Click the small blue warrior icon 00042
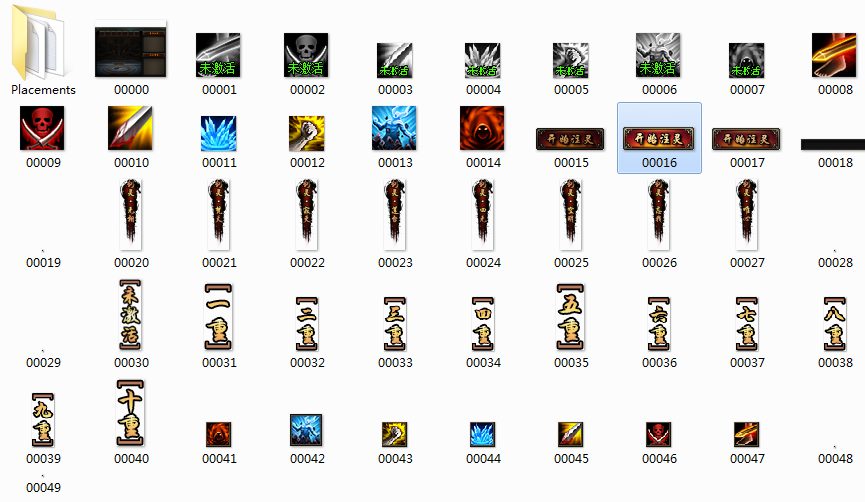The image size is (865, 502). [x=306, y=429]
